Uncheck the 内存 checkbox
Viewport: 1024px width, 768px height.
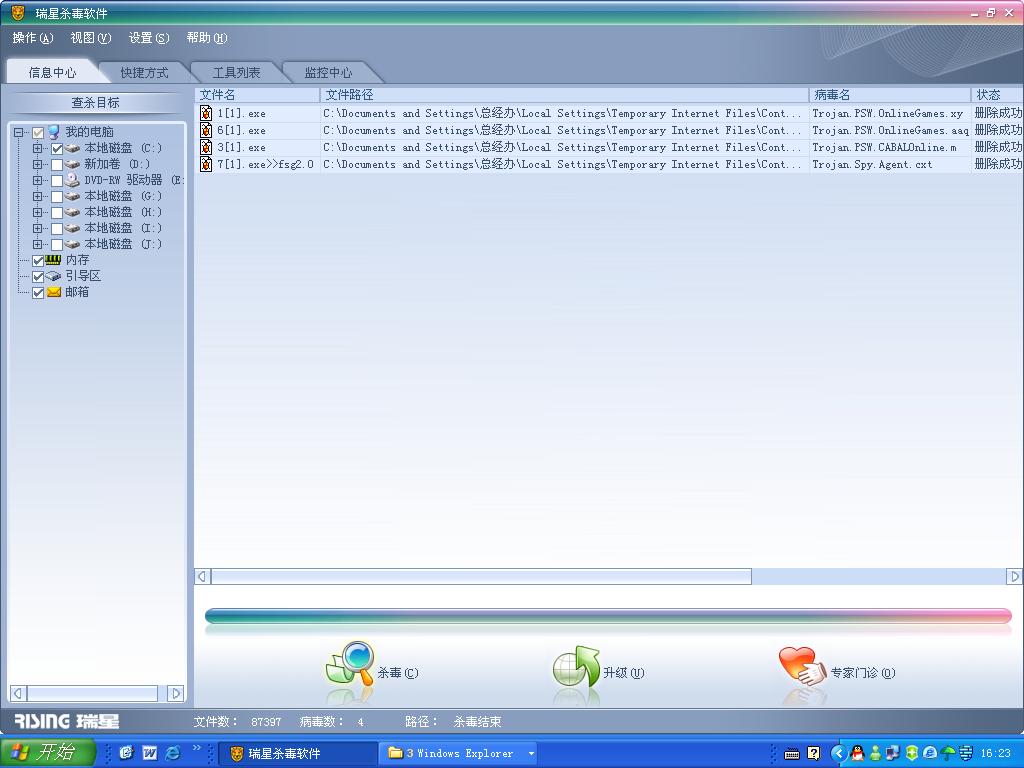click(x=38, y=260)
